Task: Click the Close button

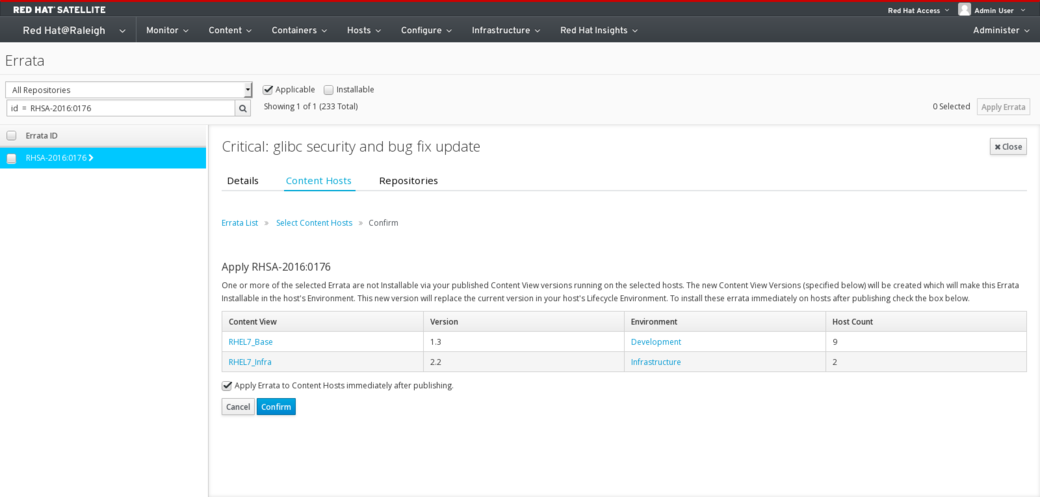Action: pos(1008,147)
